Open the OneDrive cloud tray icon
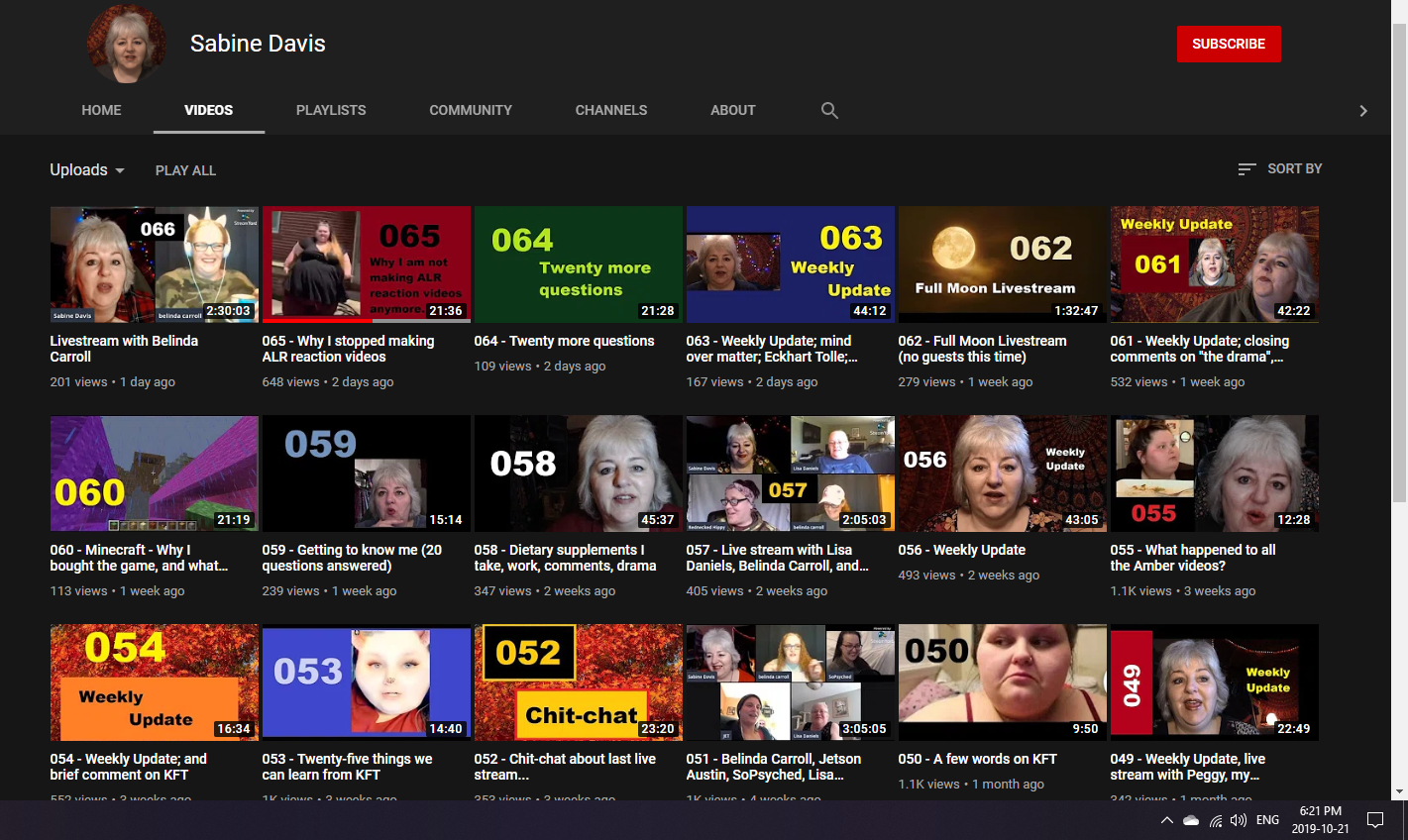 tap(1191, 820)
